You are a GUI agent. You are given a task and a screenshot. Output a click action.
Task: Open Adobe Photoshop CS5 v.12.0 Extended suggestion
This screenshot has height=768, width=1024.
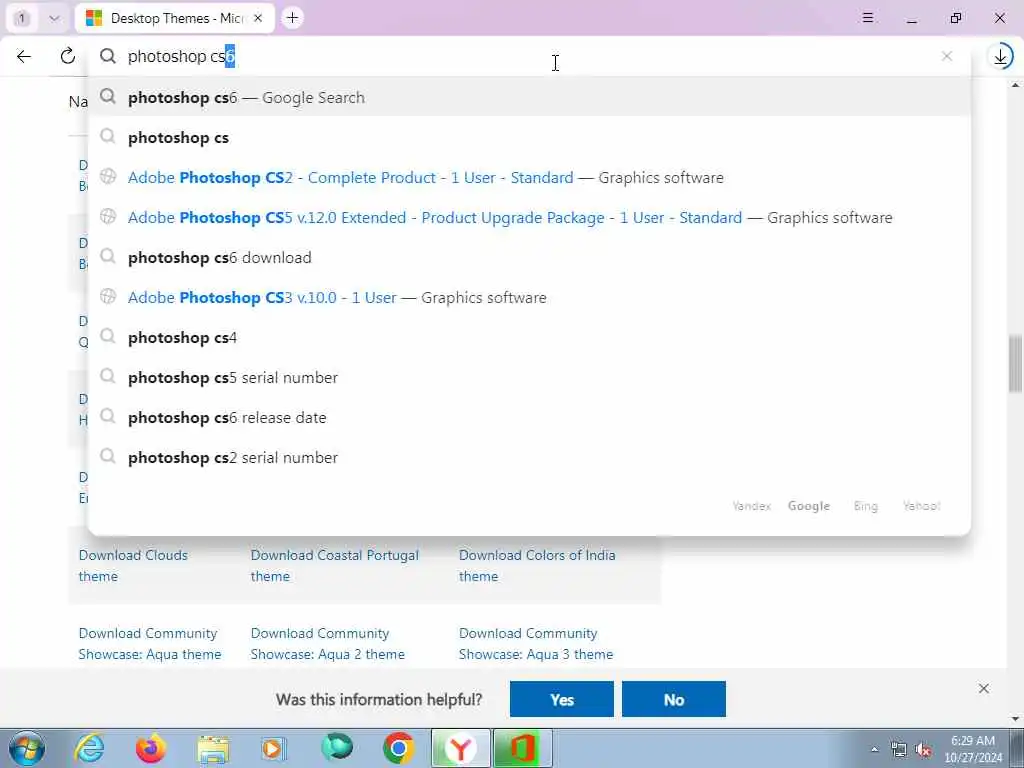point(529,217)
